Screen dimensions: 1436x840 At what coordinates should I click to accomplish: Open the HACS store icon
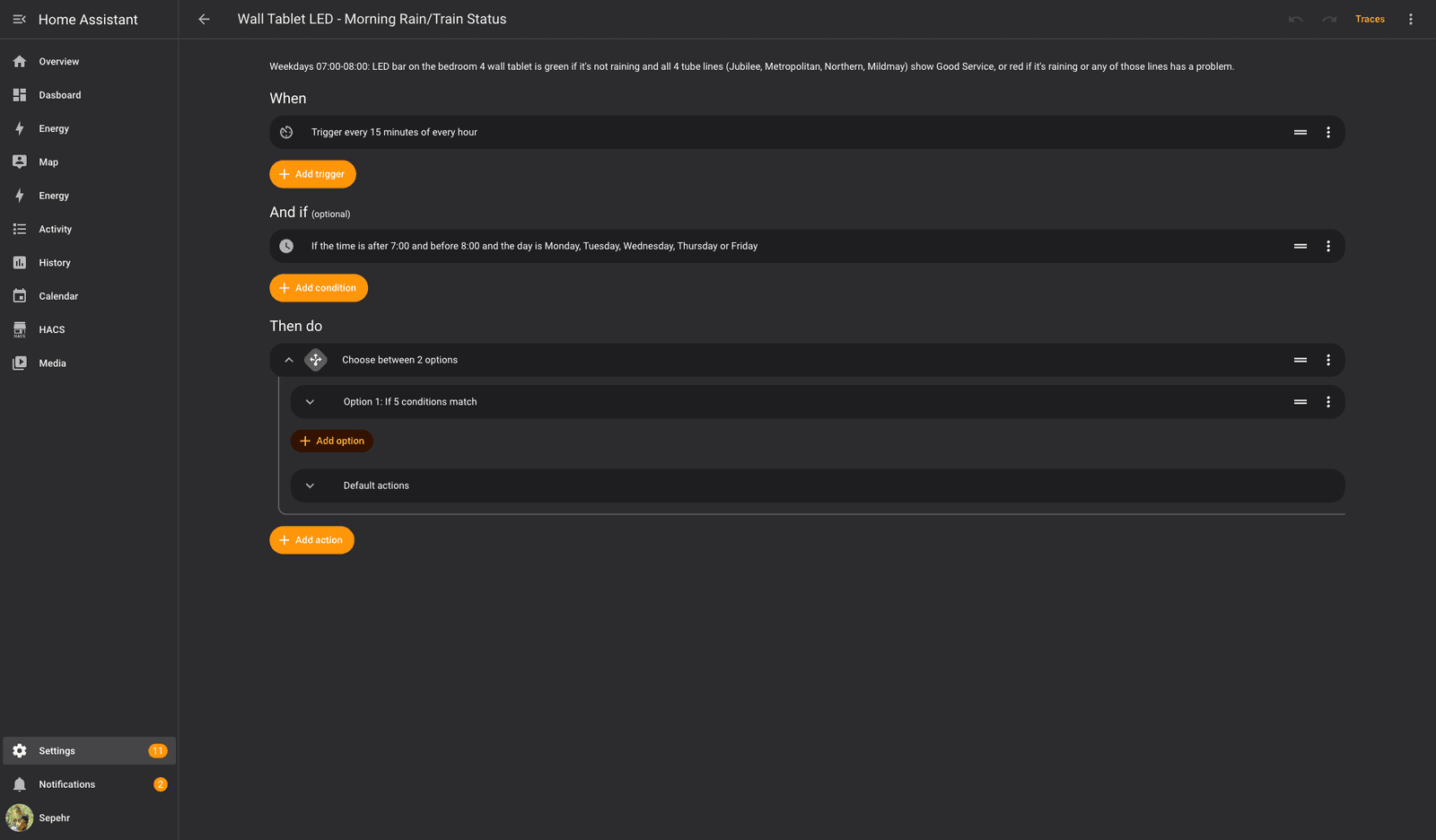coord(20,329)
